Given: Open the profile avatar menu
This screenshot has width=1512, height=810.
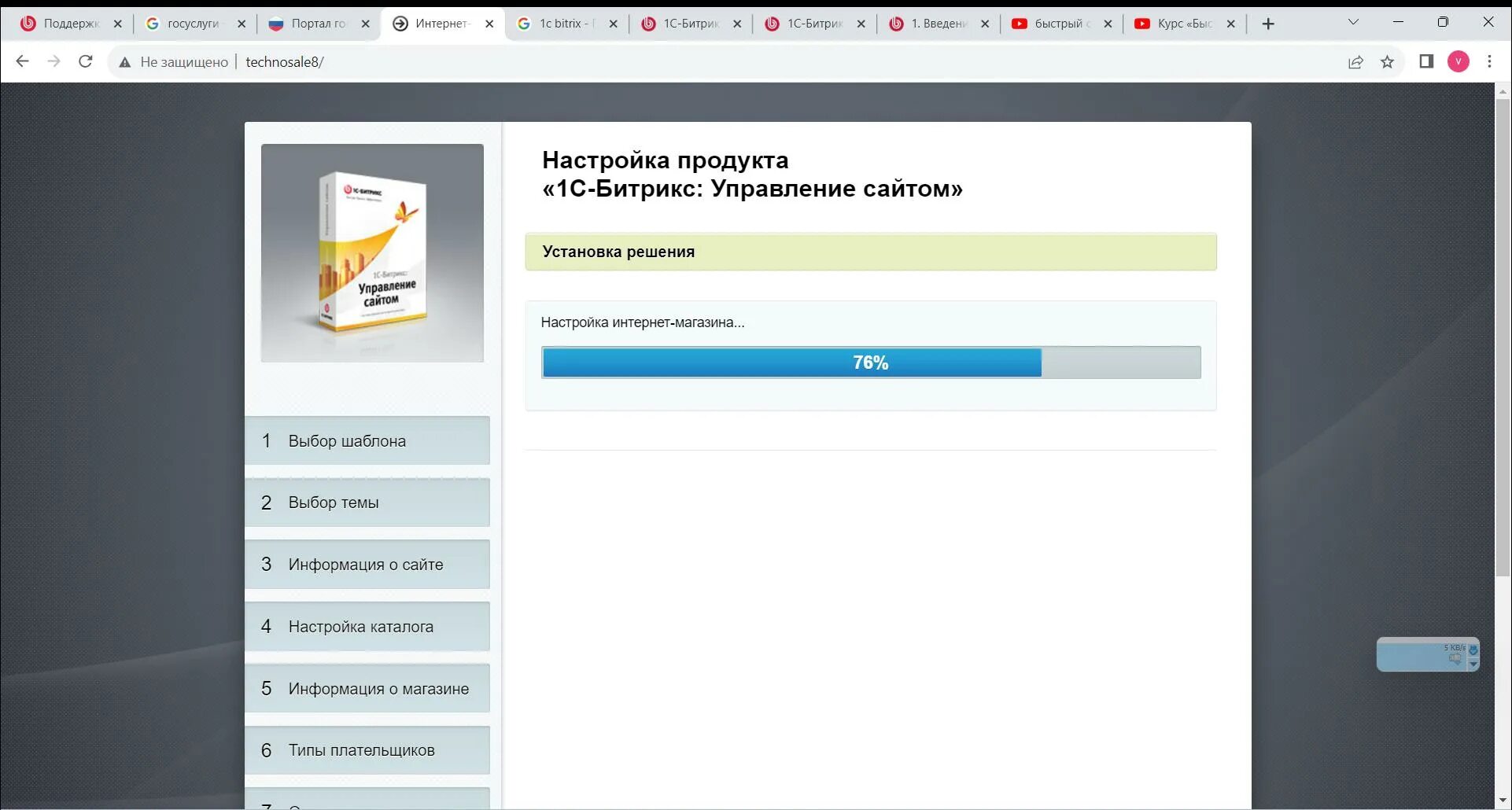Looking at the screenshot, I should tap(1459, 61).
